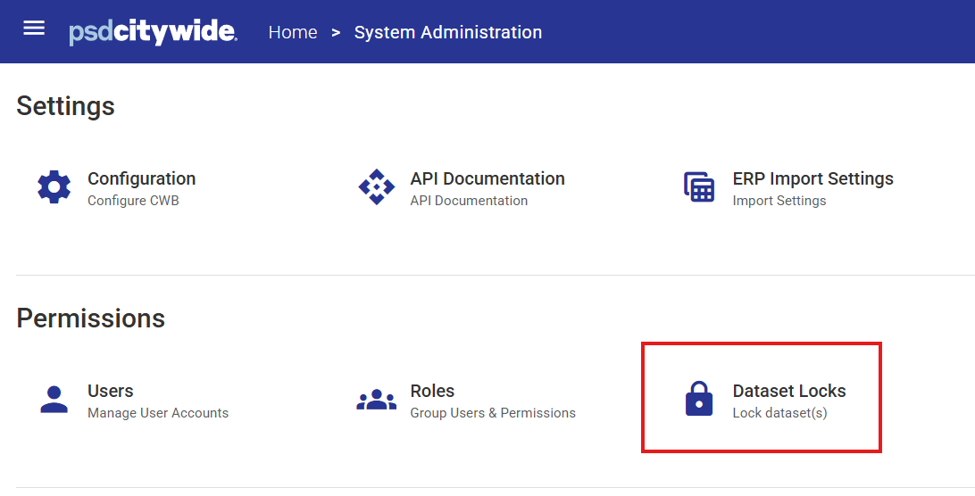
Task: Click 'Configure CWB' subtitle text
Action: pos(133,201)
